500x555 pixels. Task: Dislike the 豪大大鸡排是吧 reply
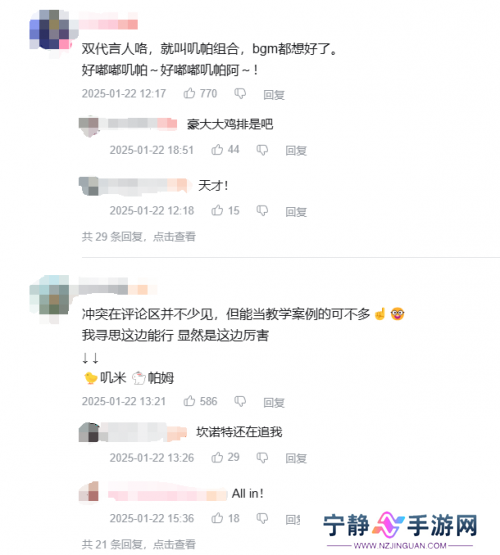262,150
